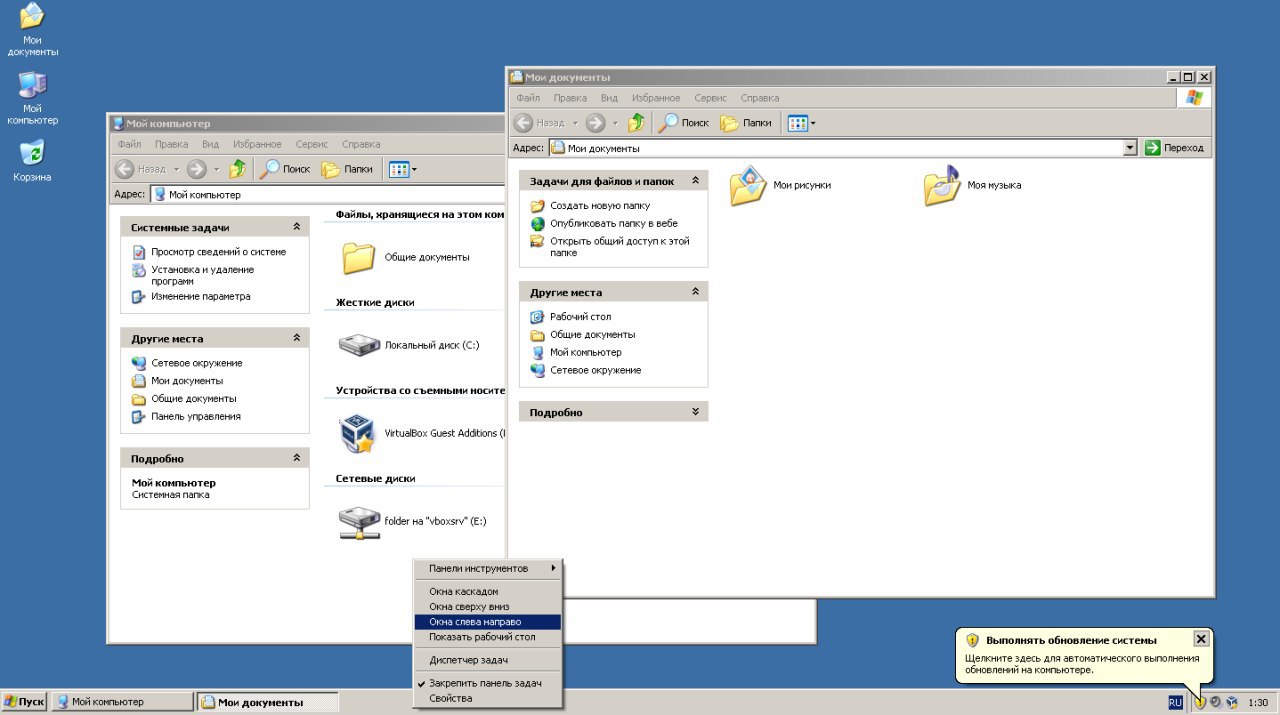This screenshot has width=1280, height=715.
Task: Open Toolbars submenu in context menu
Action: coord(489,568)
